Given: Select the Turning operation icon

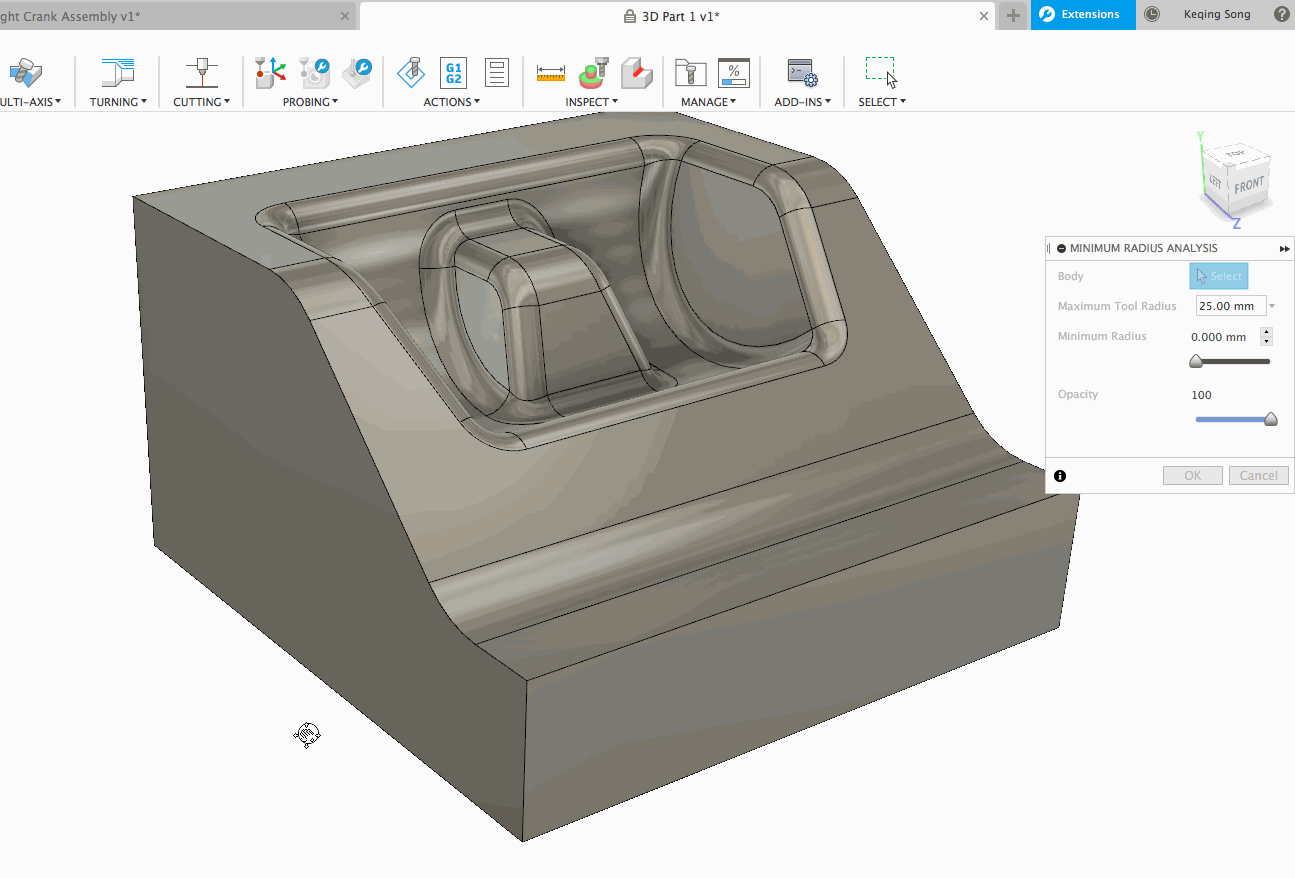Looking at the screenshot, I should pyautogui.click(x=118, y=72).
